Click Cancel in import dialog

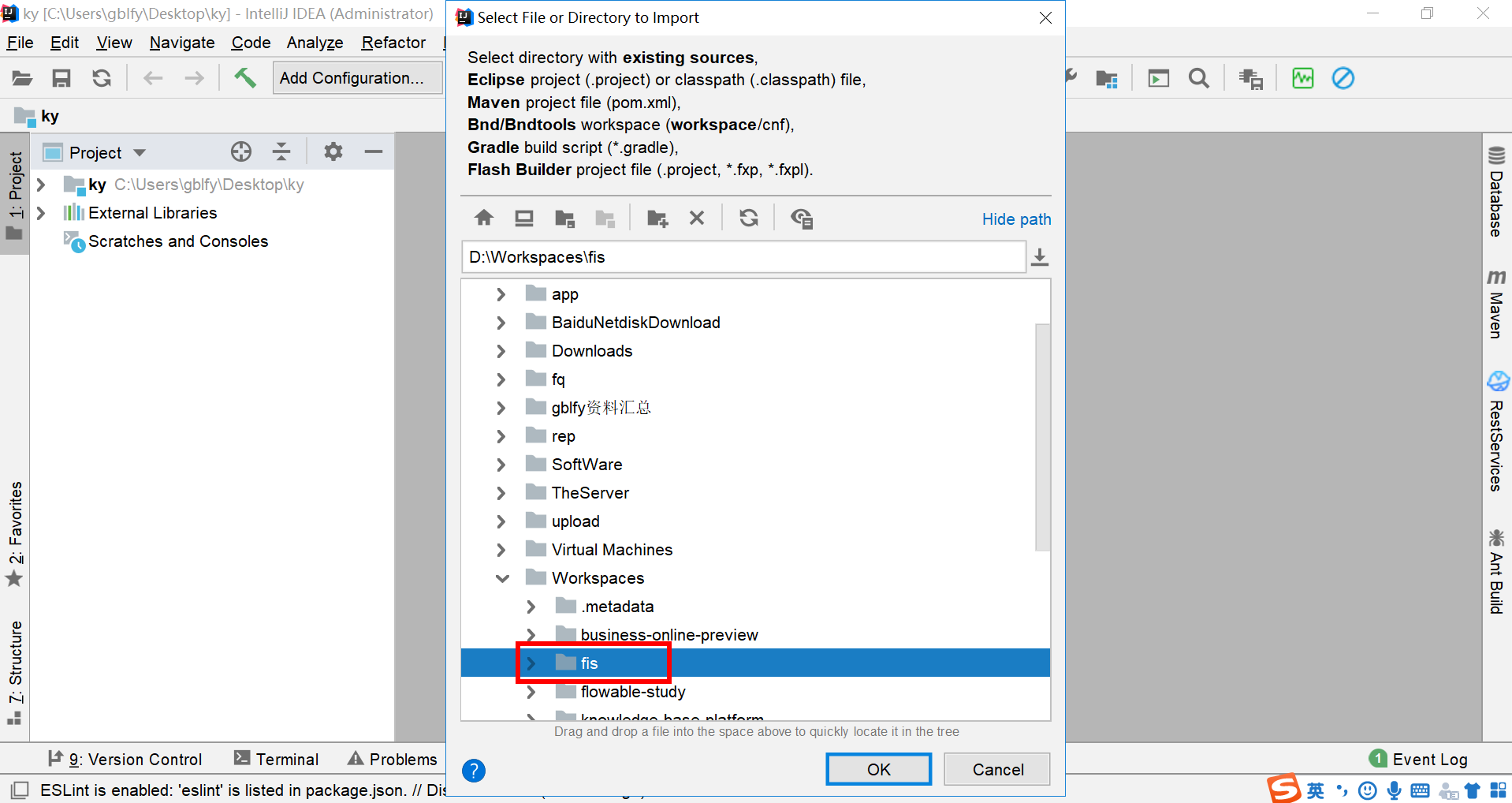997,769
